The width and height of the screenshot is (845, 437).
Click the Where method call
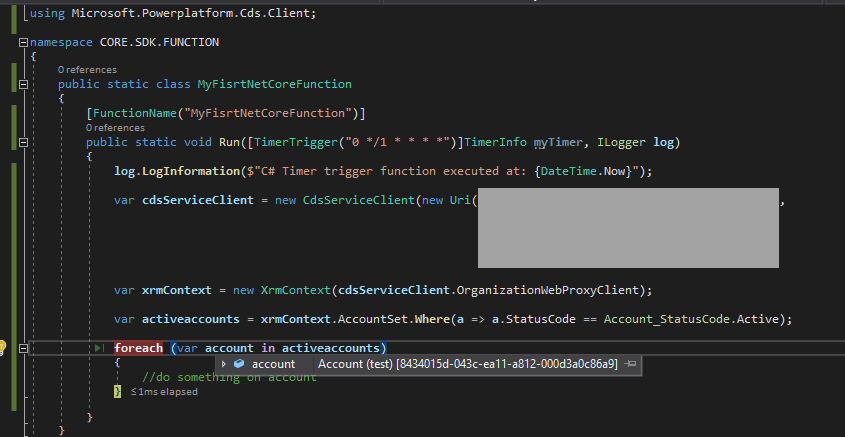tap(432, 319)
